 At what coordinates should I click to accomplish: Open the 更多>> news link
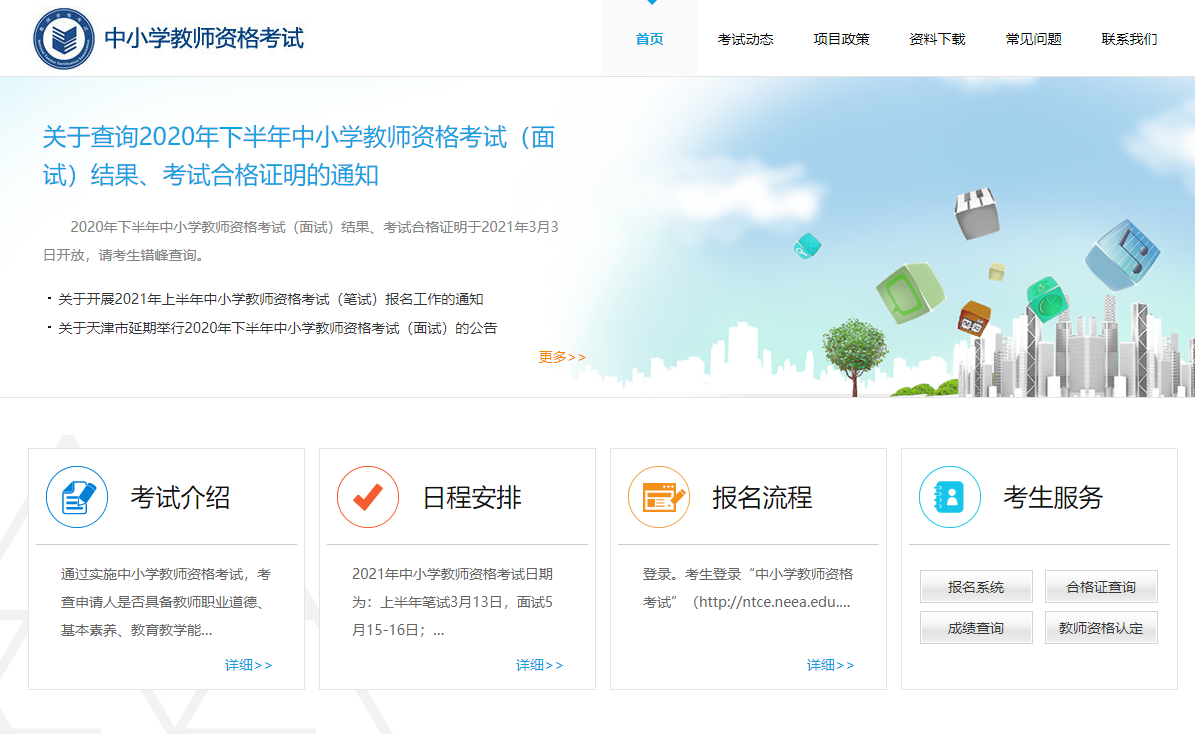(x=562, y=357)
